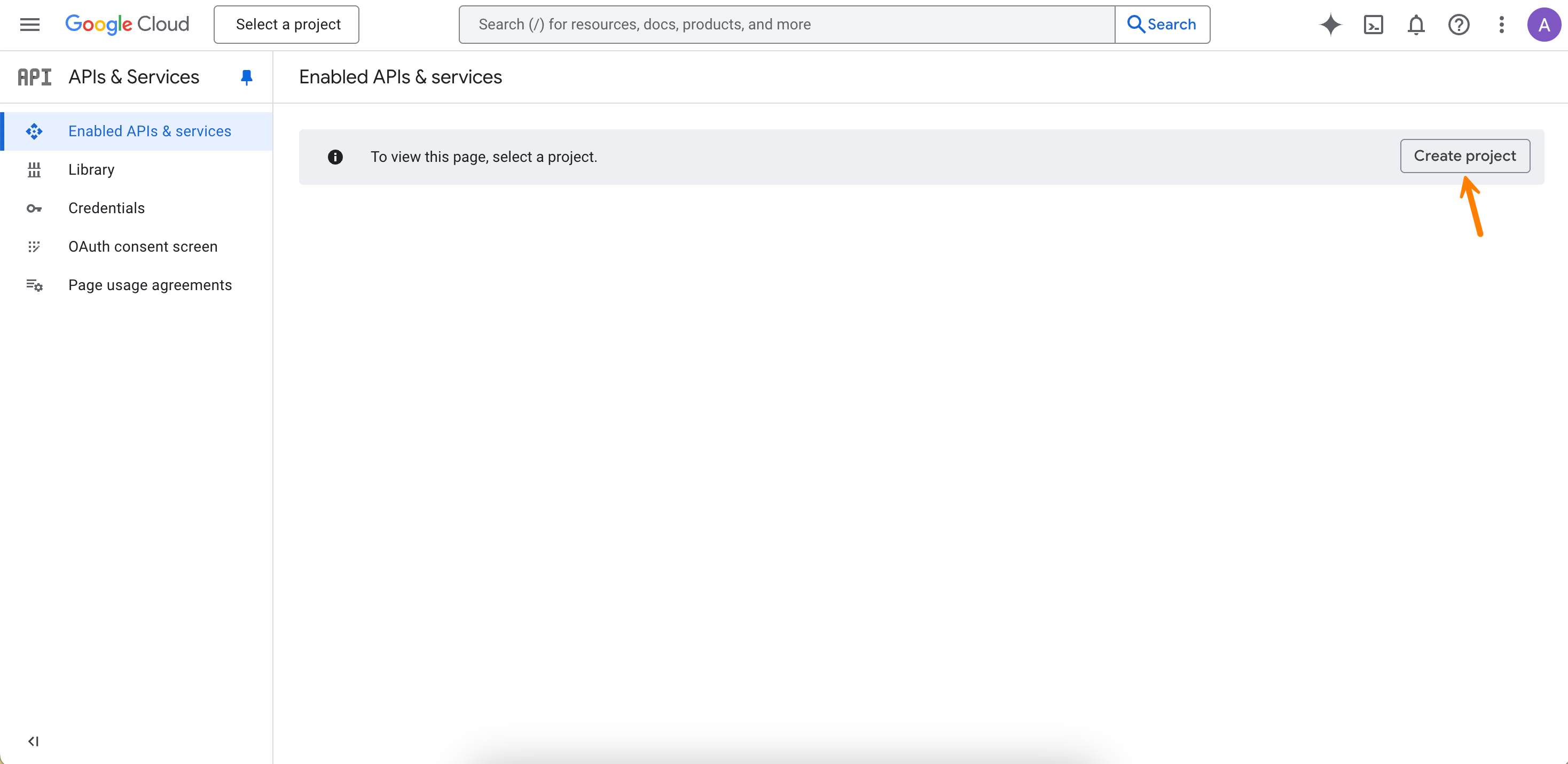Viewport: 1568px width, 764px height.
Task: Open Page usage agreements
Action: click(150, 285)
